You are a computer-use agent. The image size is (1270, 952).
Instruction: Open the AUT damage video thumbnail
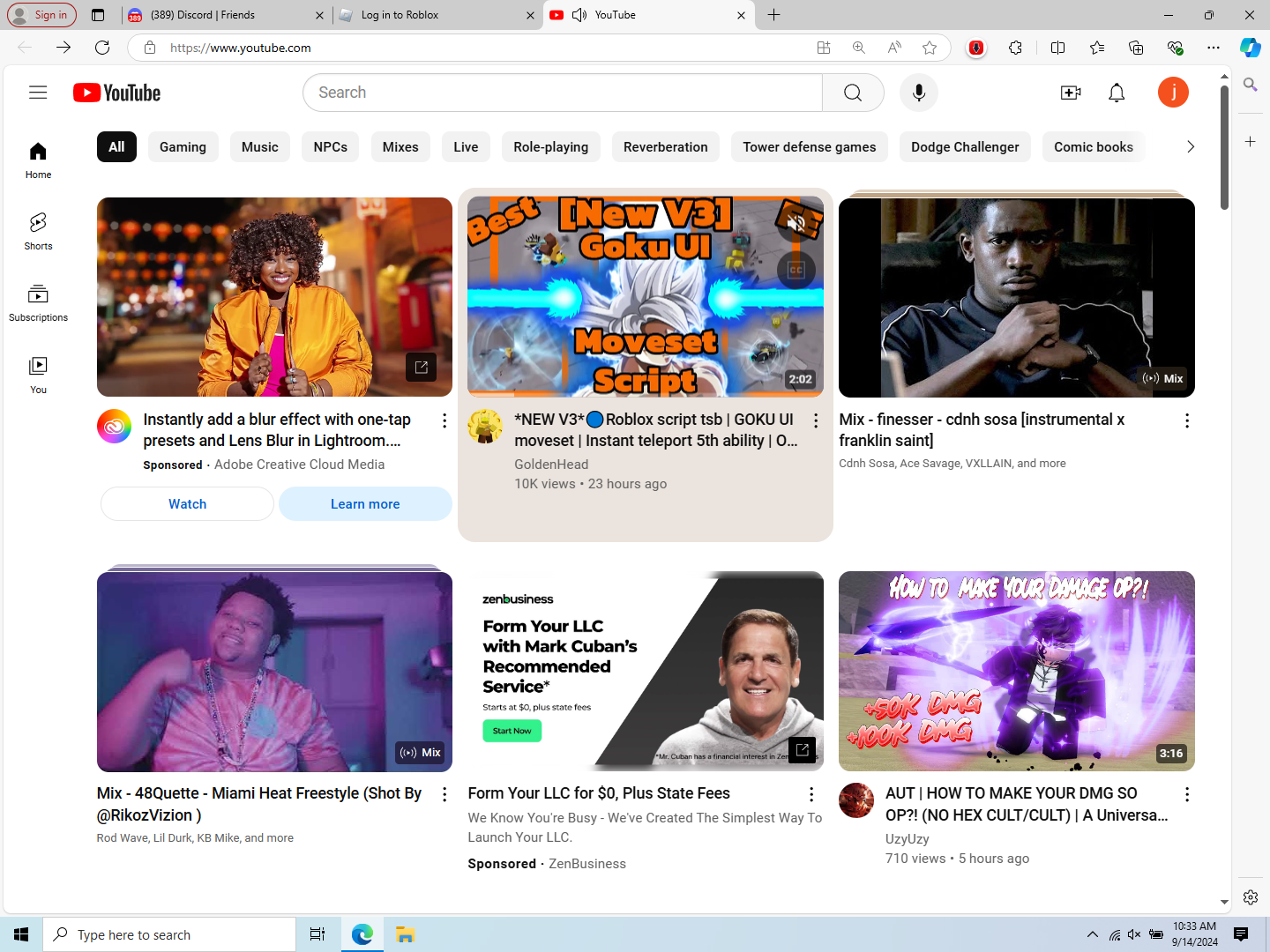(x=1017, y=672)
